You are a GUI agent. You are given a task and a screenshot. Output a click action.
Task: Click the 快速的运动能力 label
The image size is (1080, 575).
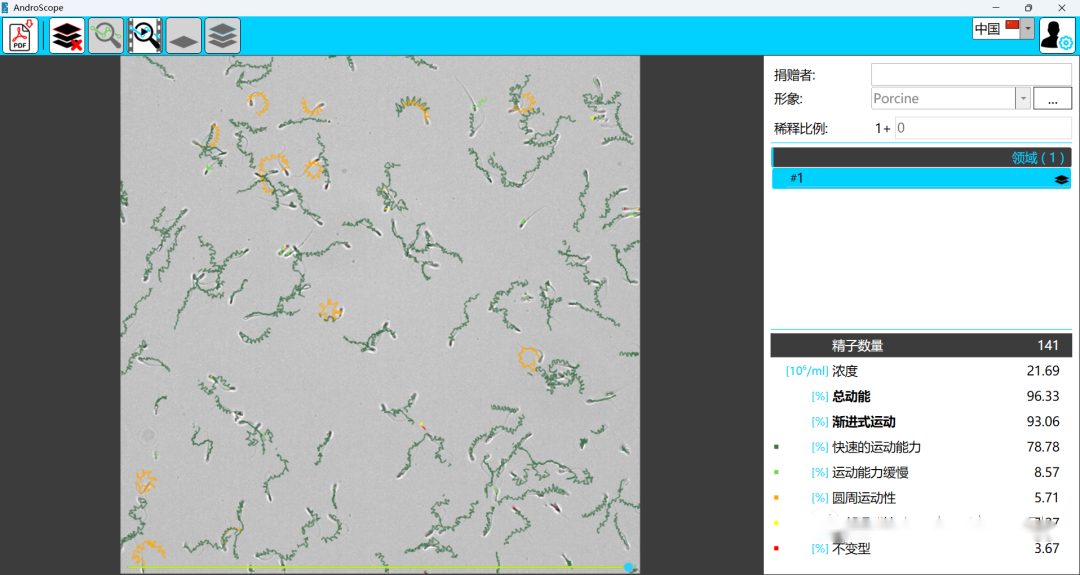pos(876,447)
